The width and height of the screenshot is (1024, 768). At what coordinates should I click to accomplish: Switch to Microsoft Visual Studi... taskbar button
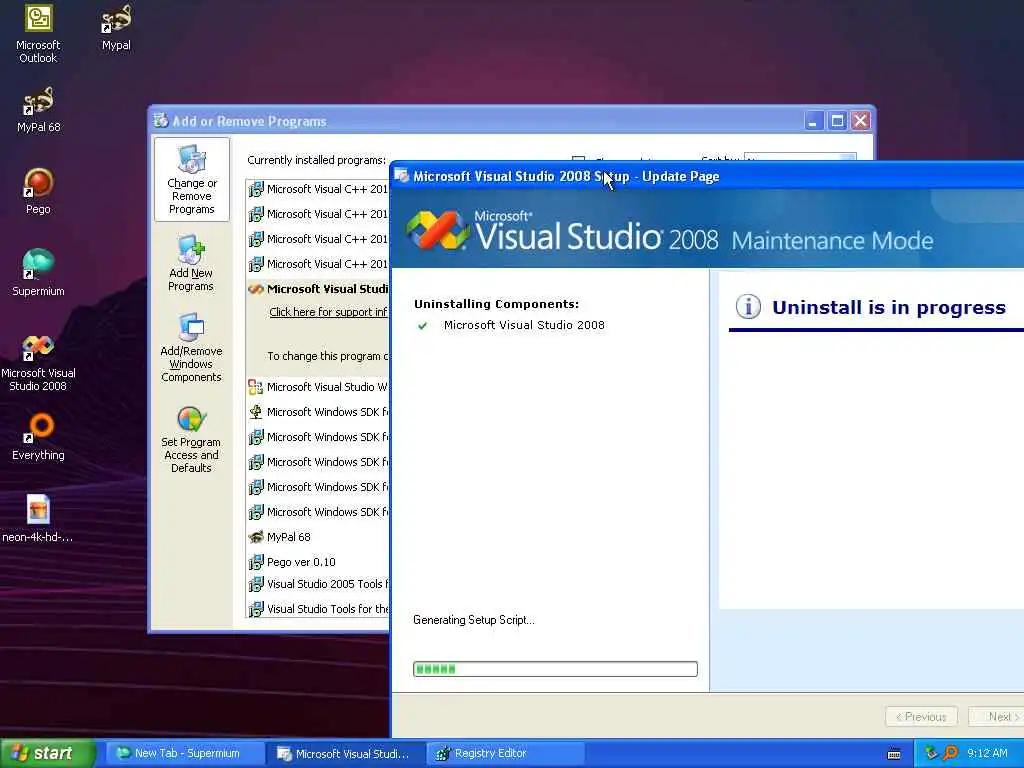(x=346, y=754)
